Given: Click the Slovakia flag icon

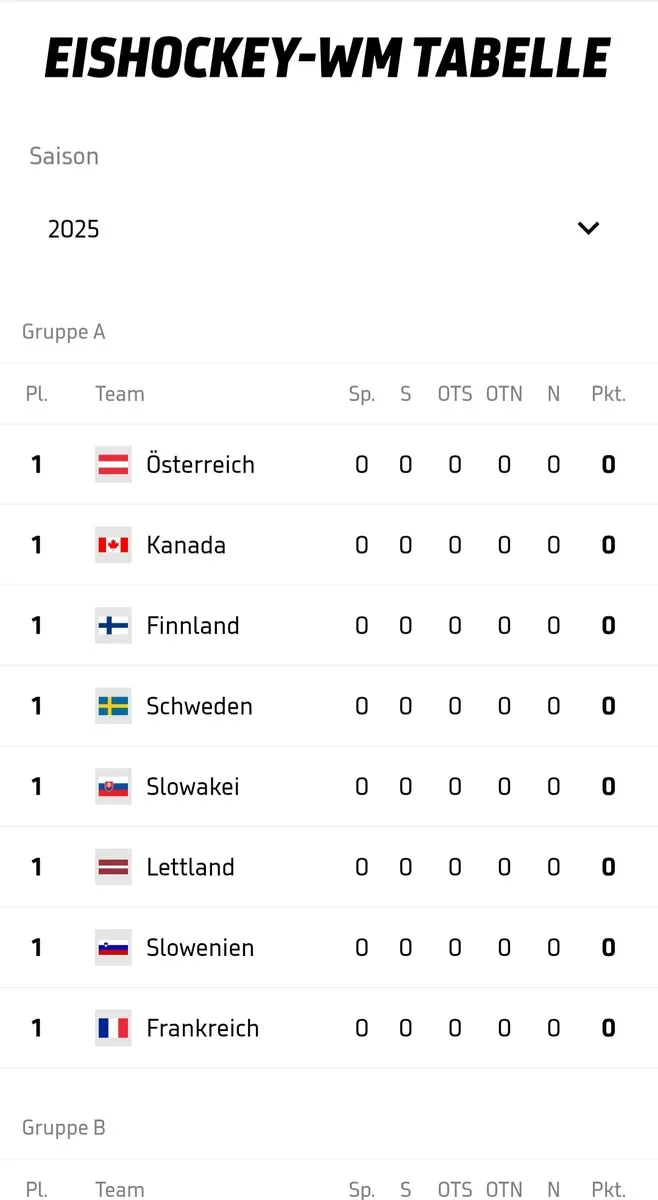Looking at the screenshot, I should tap(113, 787).
